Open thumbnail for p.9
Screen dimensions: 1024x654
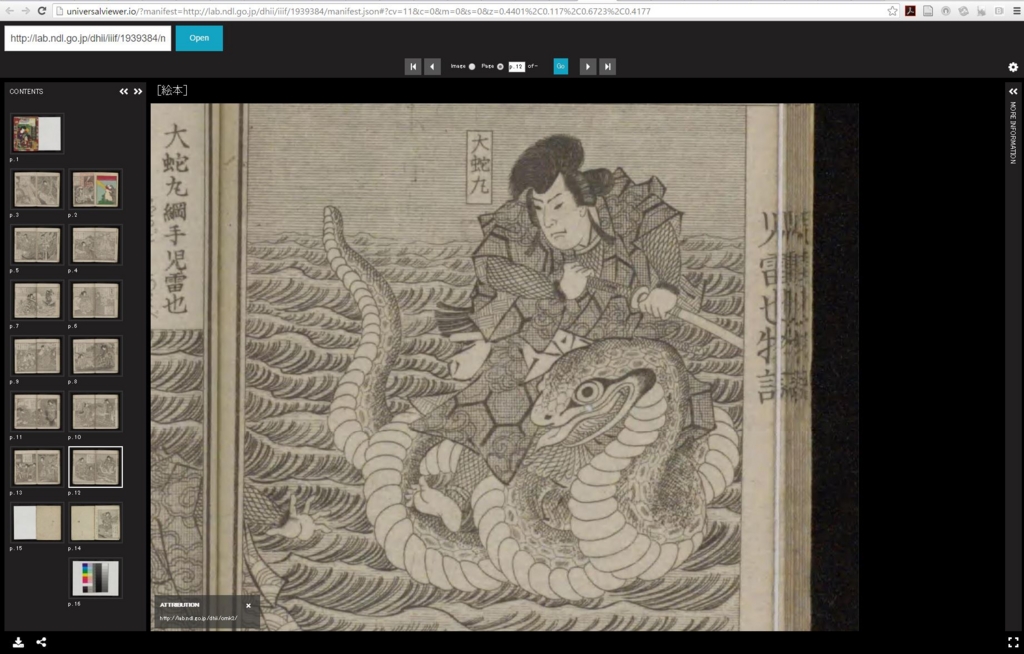(x=37, y=355)
